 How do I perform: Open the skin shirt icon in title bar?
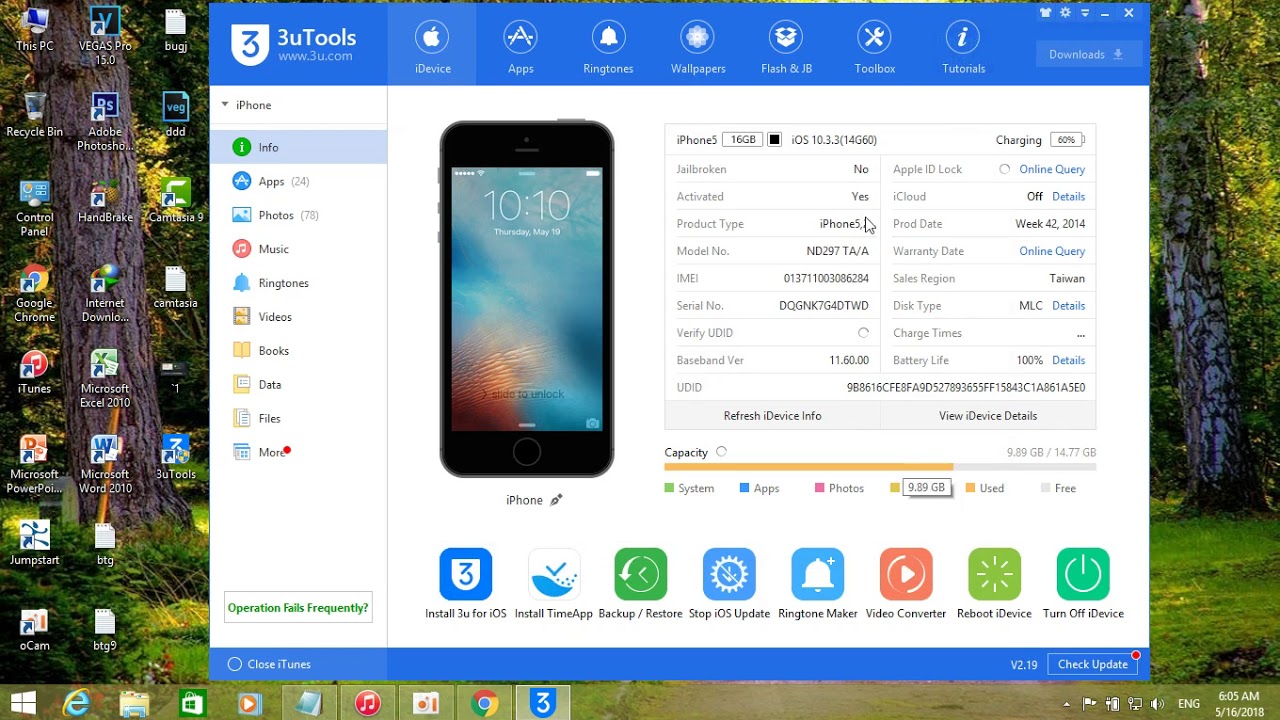click(1046, 13)
